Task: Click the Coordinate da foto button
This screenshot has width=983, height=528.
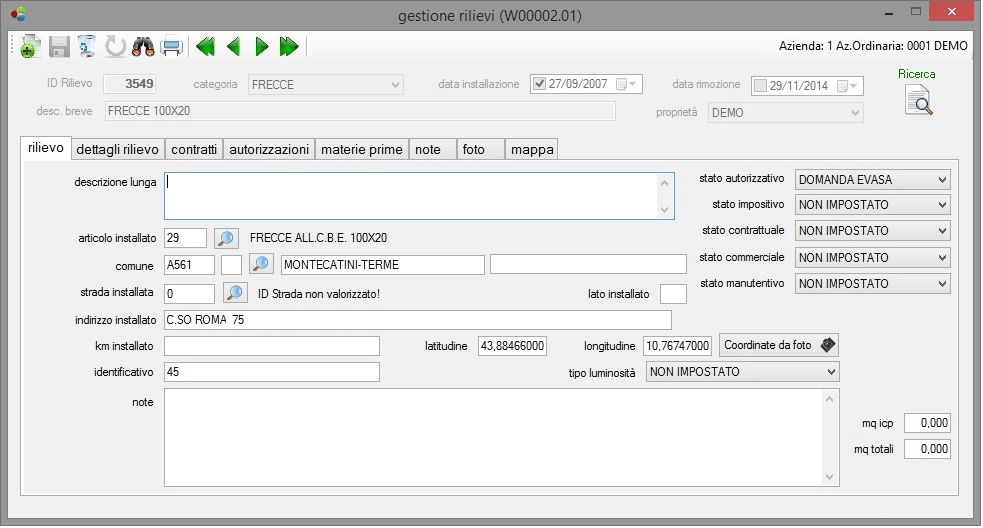Action: point(780,345)
